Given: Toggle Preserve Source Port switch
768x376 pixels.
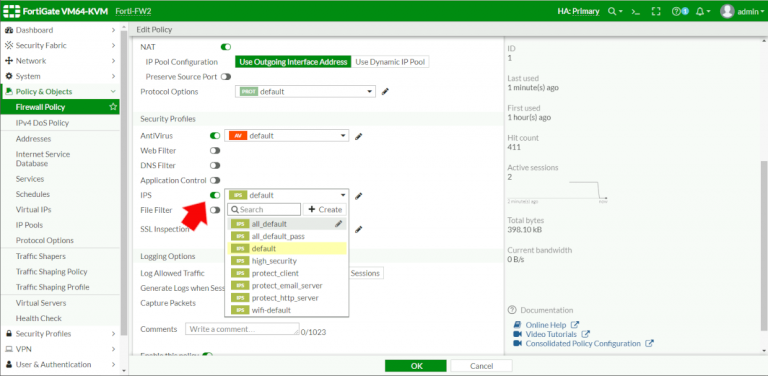Looking at the screenshot, I should click(x=226, y=77).
